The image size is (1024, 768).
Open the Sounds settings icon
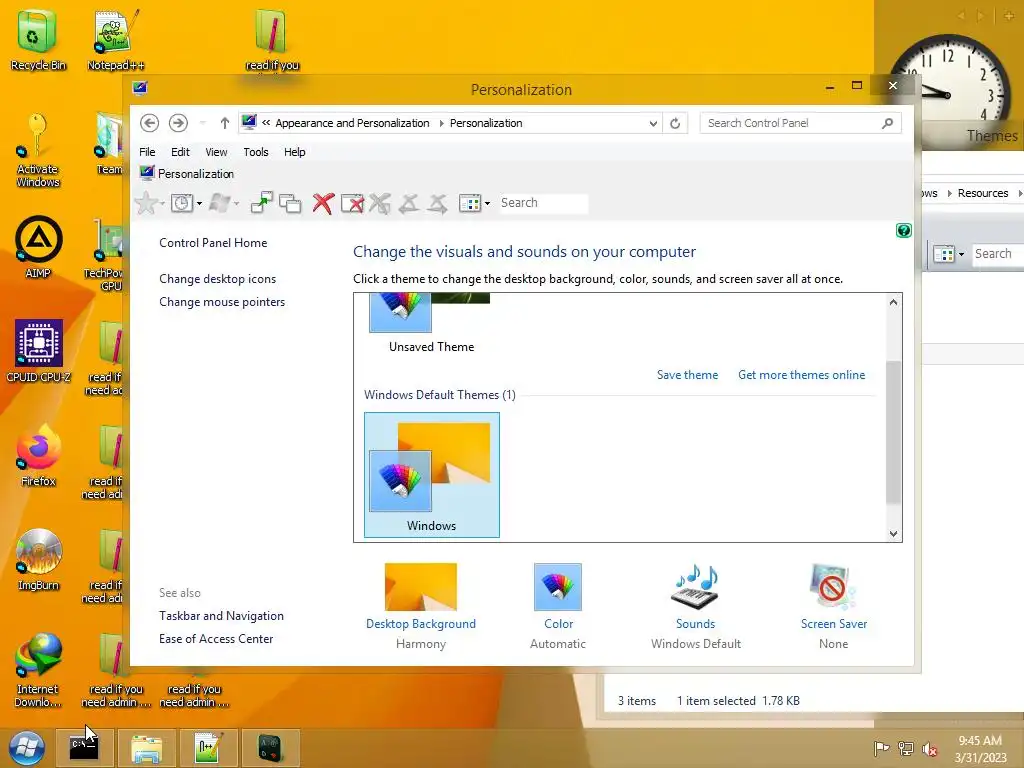[696, 586]
